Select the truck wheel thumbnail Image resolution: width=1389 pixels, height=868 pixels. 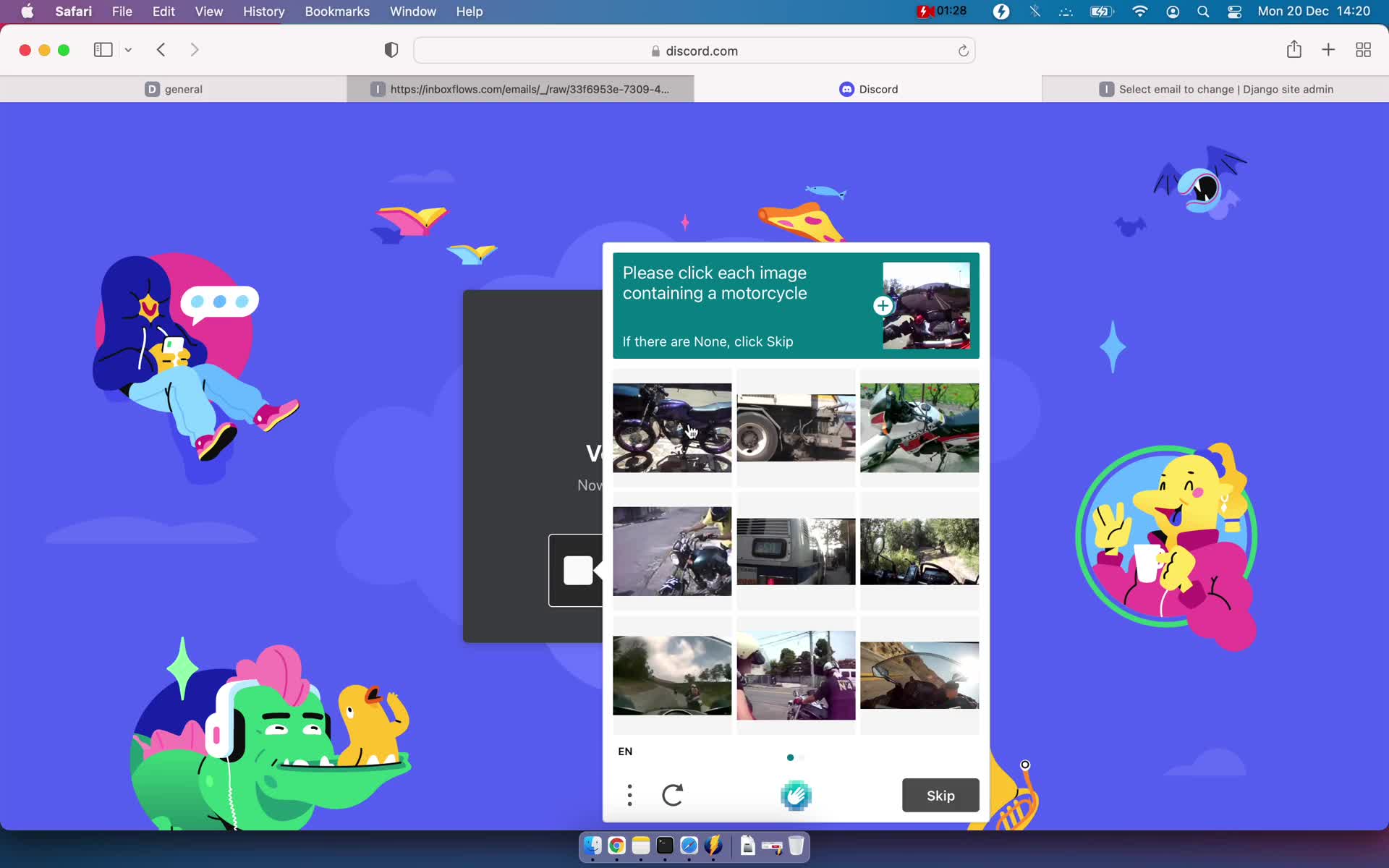796,427
